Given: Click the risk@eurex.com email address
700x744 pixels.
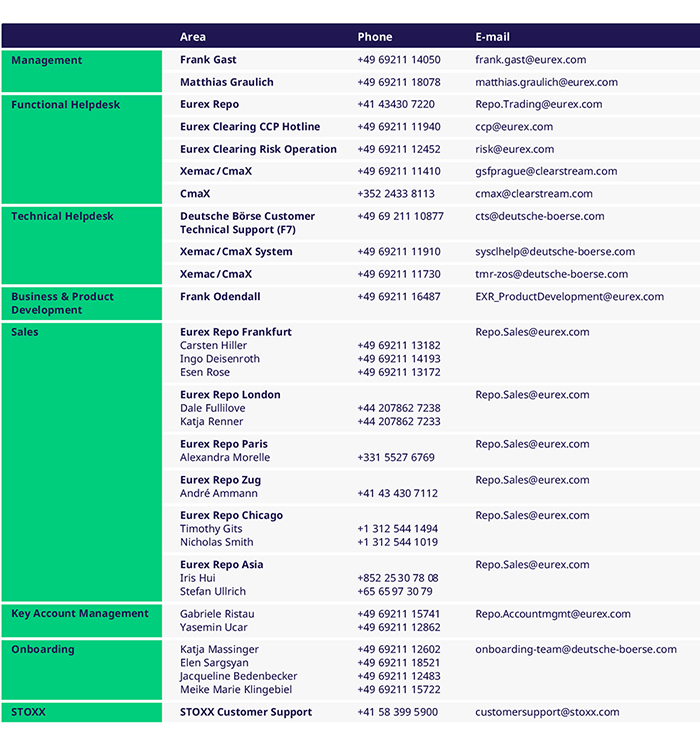Looking at the screenshot, I should (x=514, y=149).
